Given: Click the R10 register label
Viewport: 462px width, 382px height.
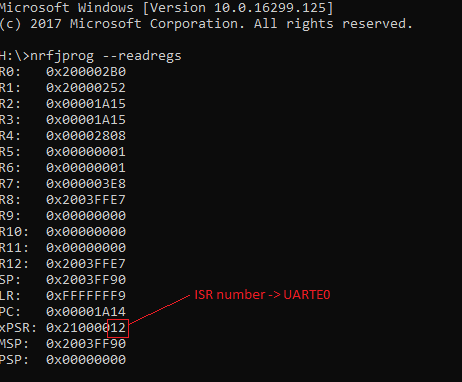Looking at the screenshot, I should point(14,232).
